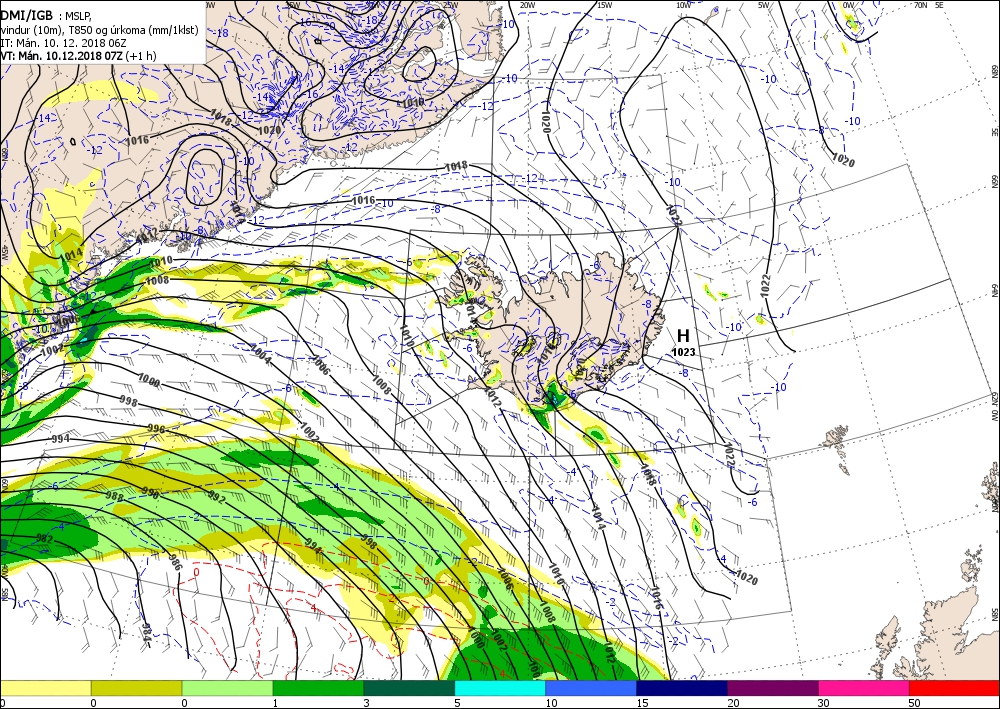Click the '1023' pressure value under H
This screenshot has width=1000, height=709.
coord(684,352)
